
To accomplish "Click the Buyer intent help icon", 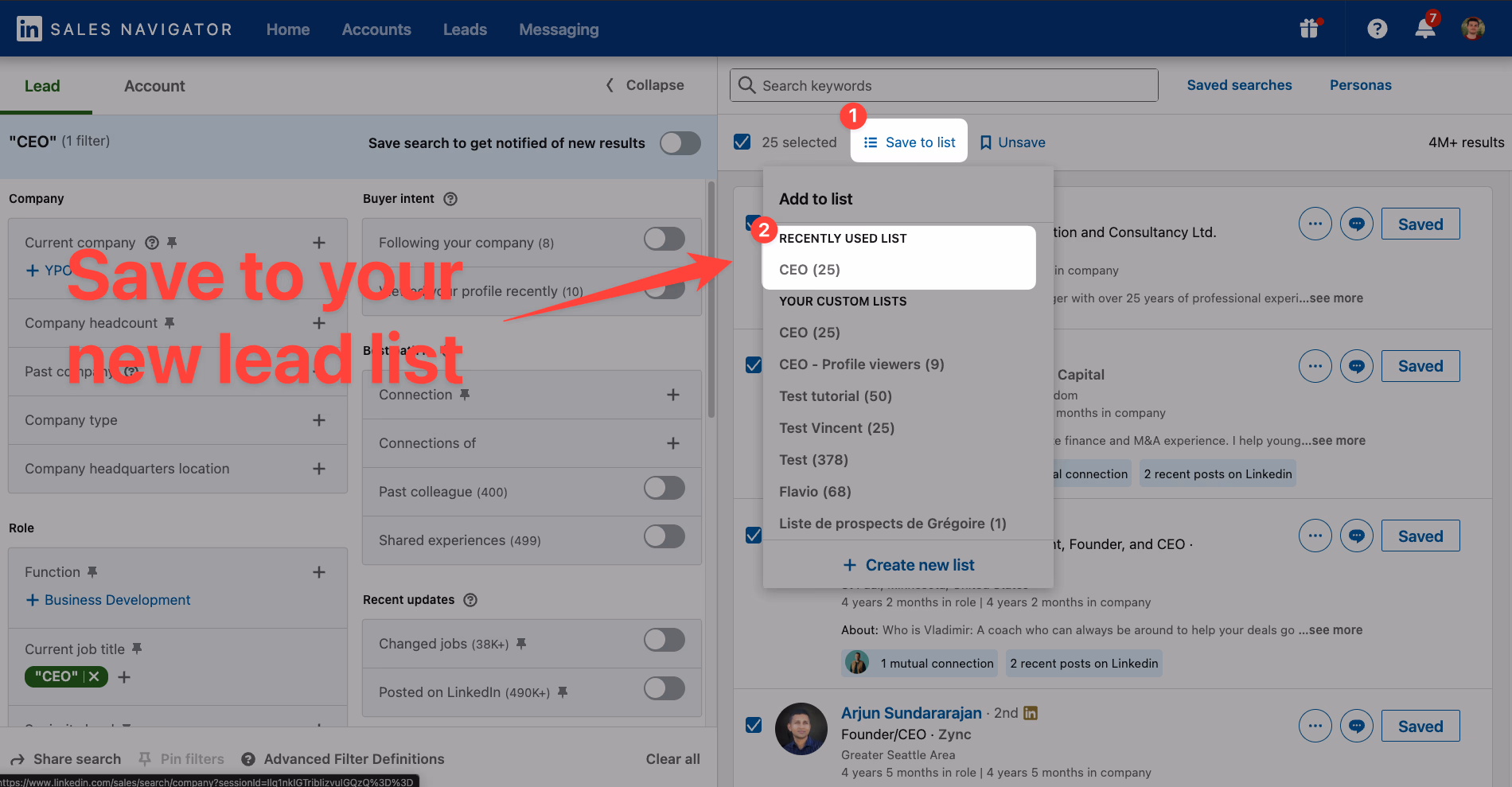I will point(450,199).
